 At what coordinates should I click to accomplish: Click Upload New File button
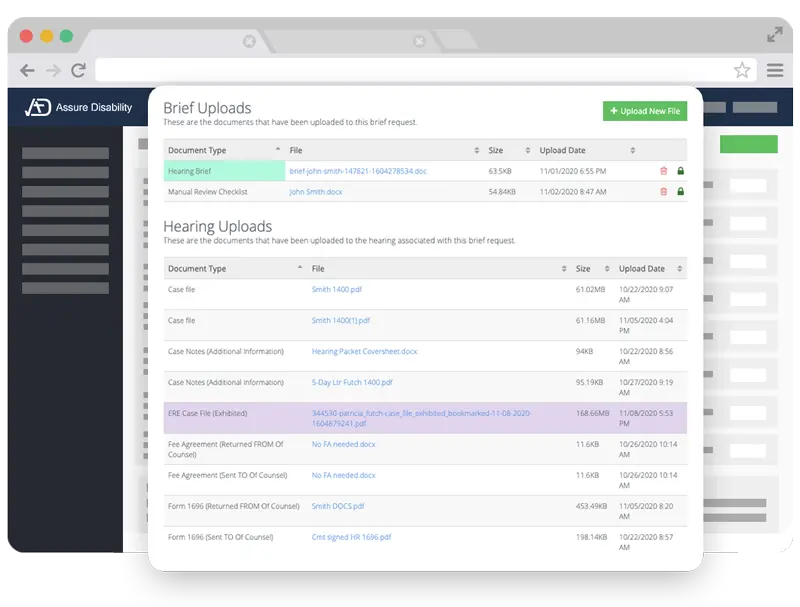coord(645,111)
